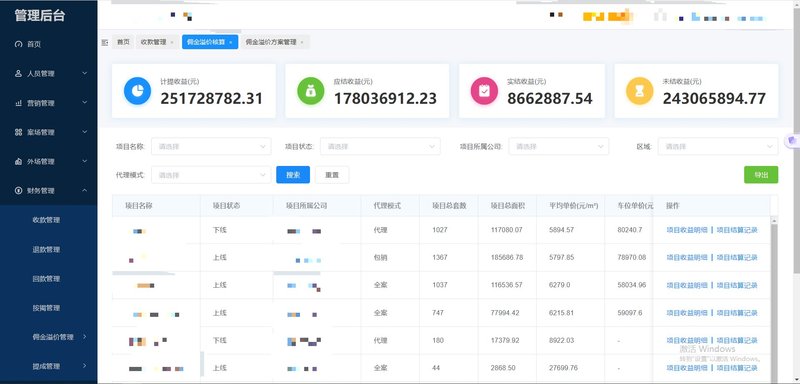
Task: Click the 案场管理 grid icon
Action: coord(19,132)
